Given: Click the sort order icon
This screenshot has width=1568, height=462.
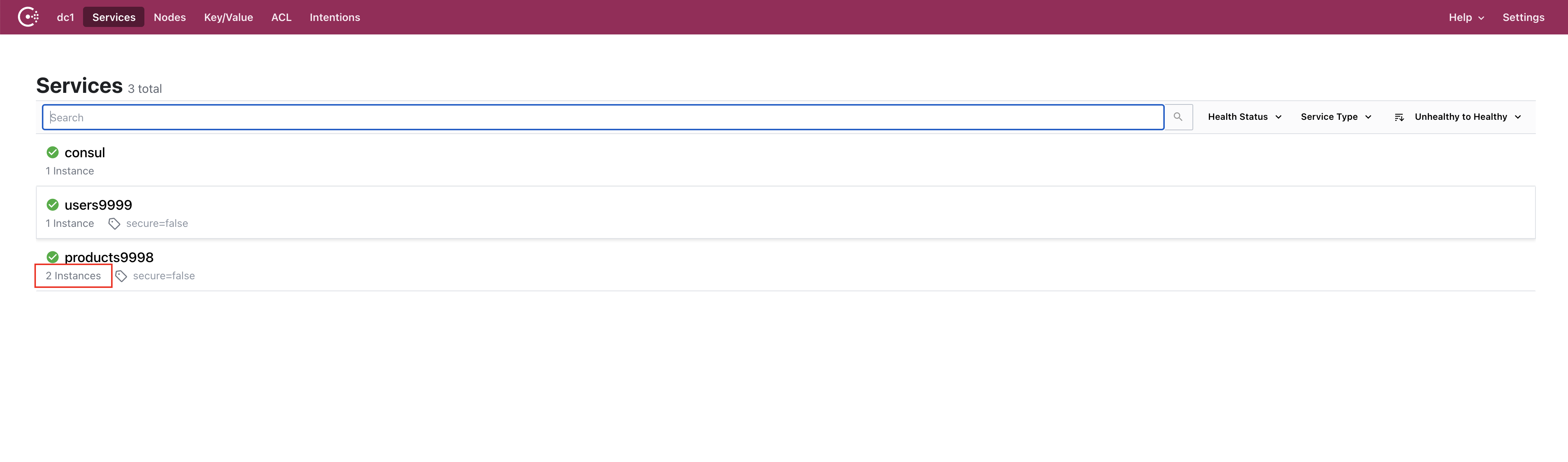Looking at the screenshot, I should pos(1399,117).
